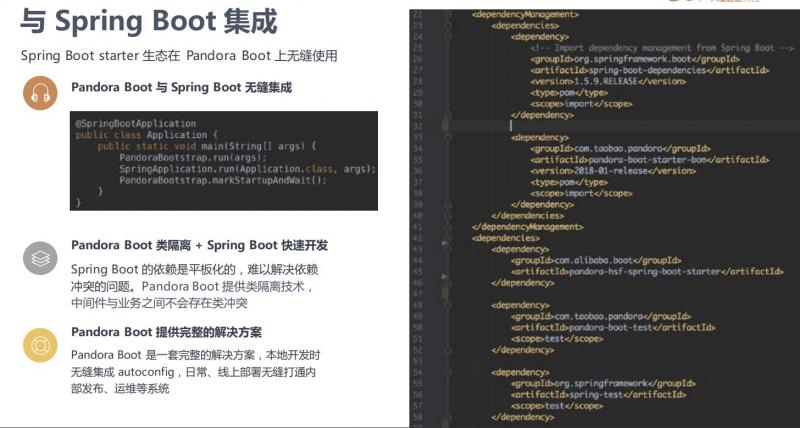Click the orange headphones icon
Image resolution: width=800 pixels, height=428 pixels.
40,93
